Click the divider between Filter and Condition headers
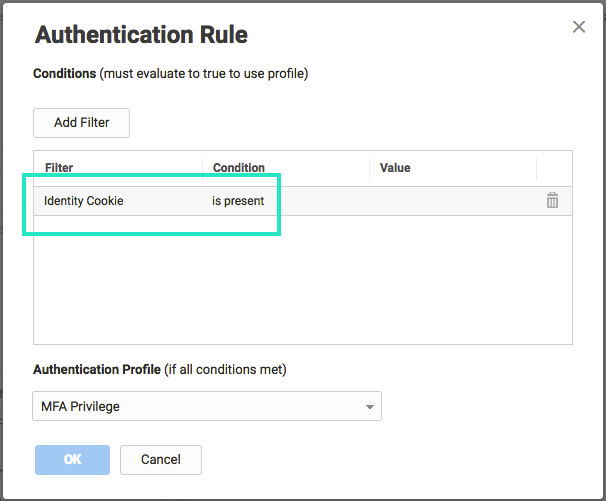Image resolution: width=606 pixels, height=501 pixels. (203, 168)
